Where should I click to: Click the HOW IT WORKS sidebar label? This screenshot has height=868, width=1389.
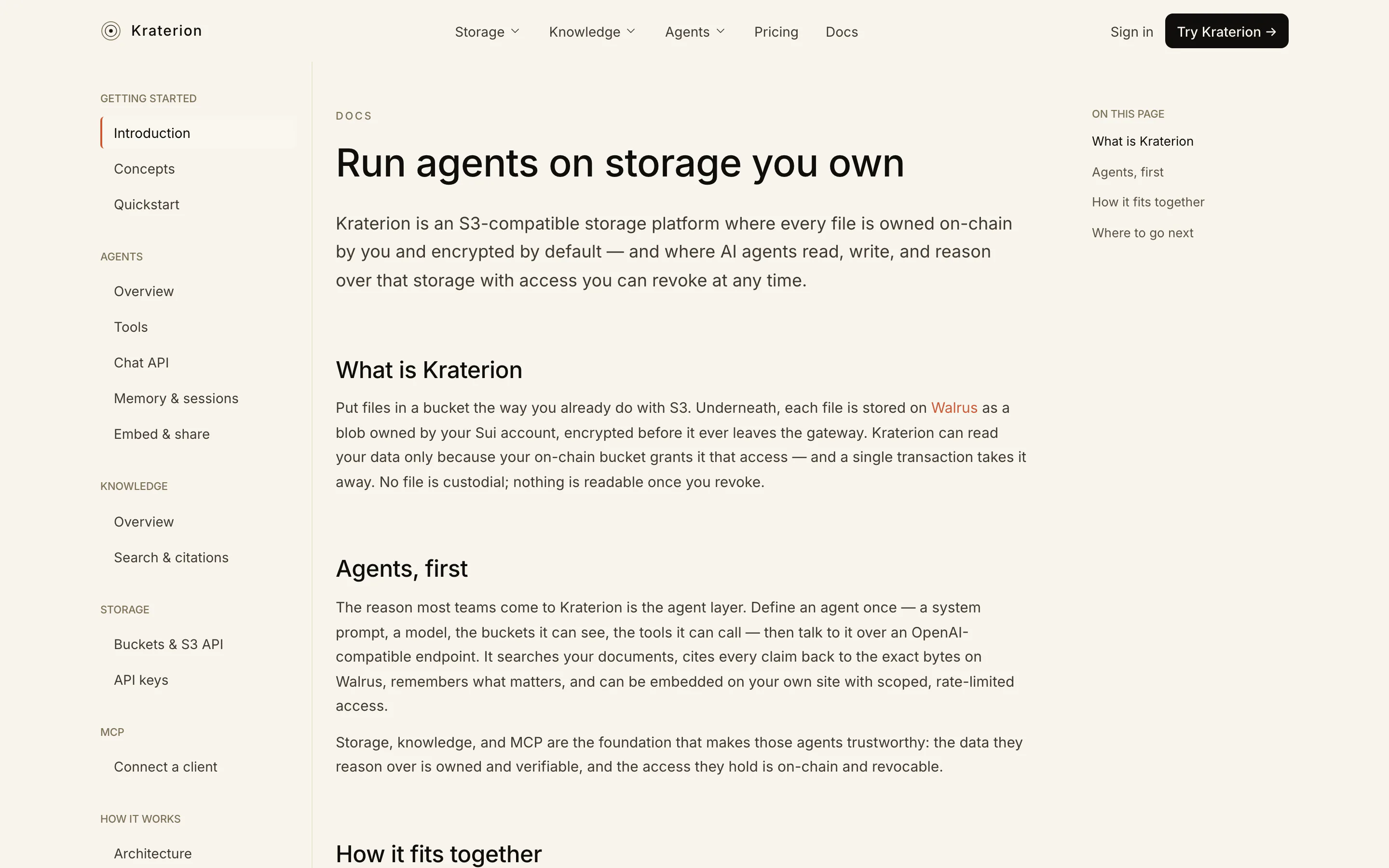[x=140, y=819]
